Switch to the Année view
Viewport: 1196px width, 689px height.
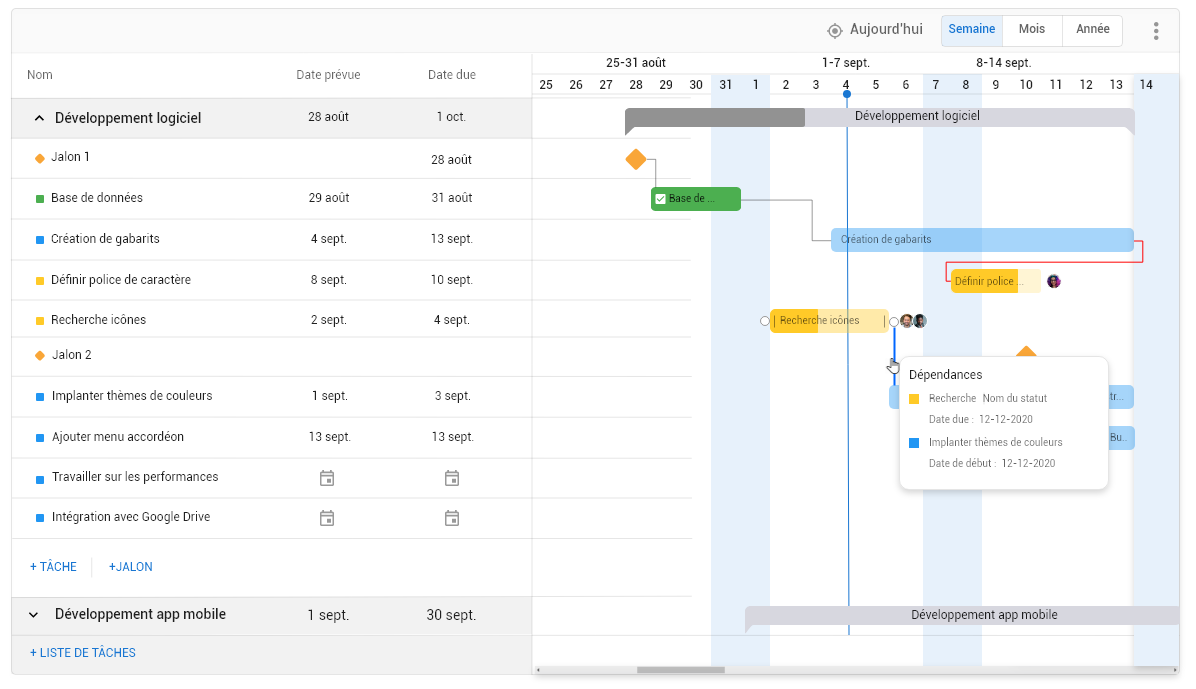pyautogui.click(x=1092, y=30)
